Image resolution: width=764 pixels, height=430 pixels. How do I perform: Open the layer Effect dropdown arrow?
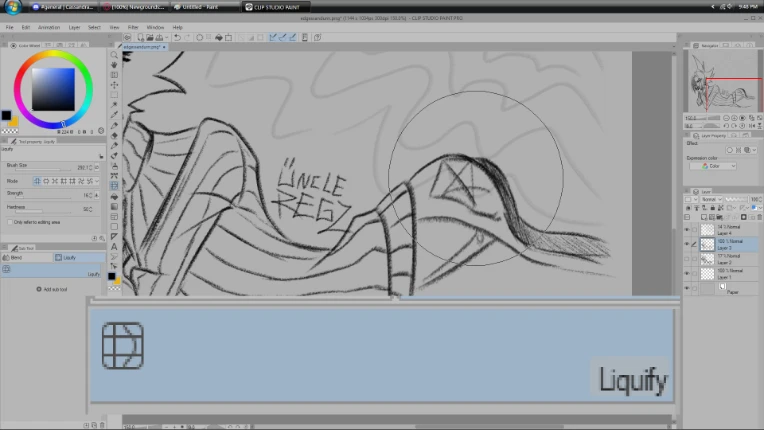[x=754, y=150]
